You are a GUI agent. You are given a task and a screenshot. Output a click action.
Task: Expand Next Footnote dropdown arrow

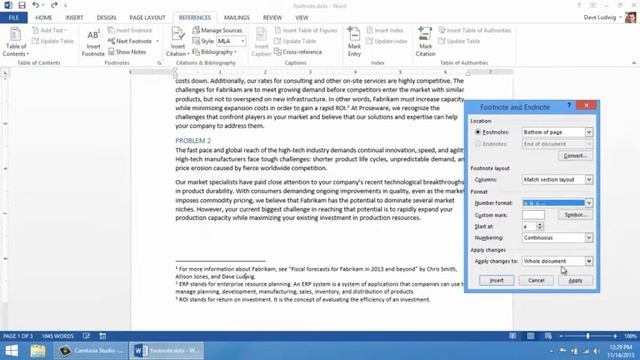coord(157,41)
